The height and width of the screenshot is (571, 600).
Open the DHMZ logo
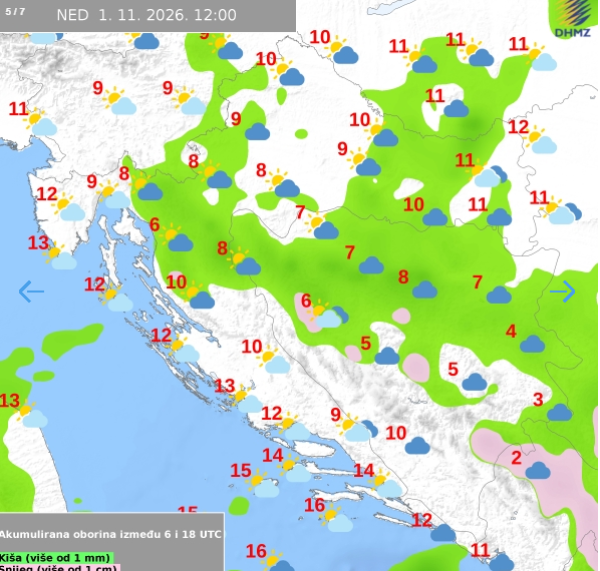coord(573,19)
